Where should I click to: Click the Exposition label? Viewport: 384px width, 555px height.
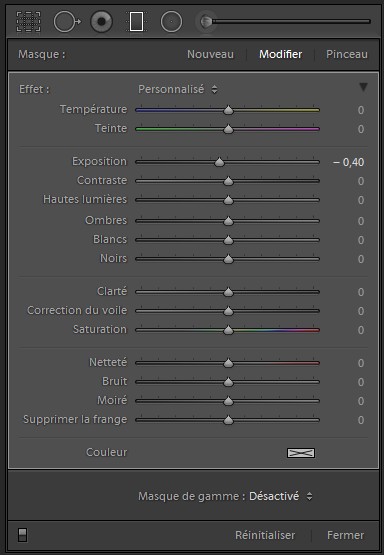click(x=99, y=161)
